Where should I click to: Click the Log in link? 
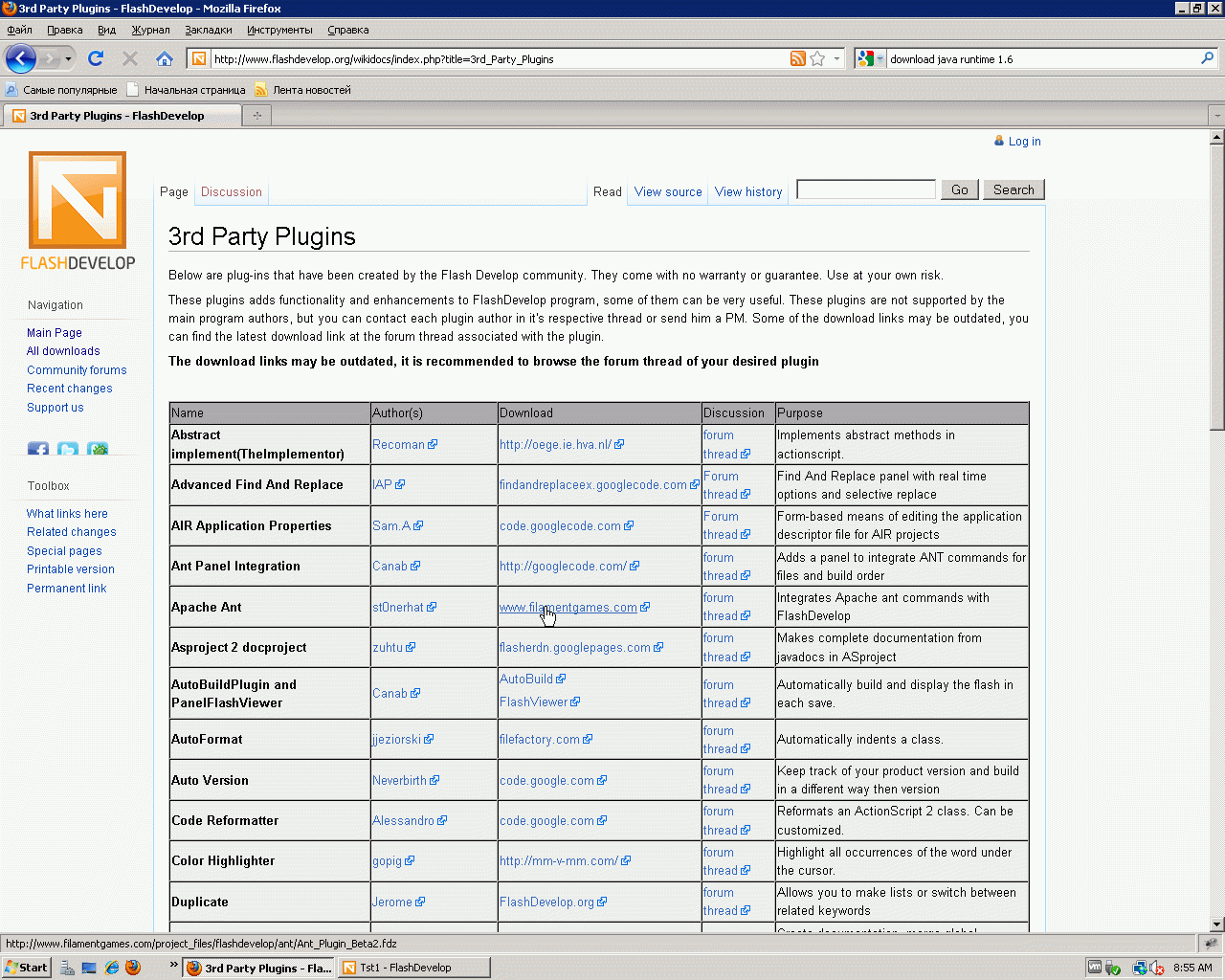(1024, 142)
